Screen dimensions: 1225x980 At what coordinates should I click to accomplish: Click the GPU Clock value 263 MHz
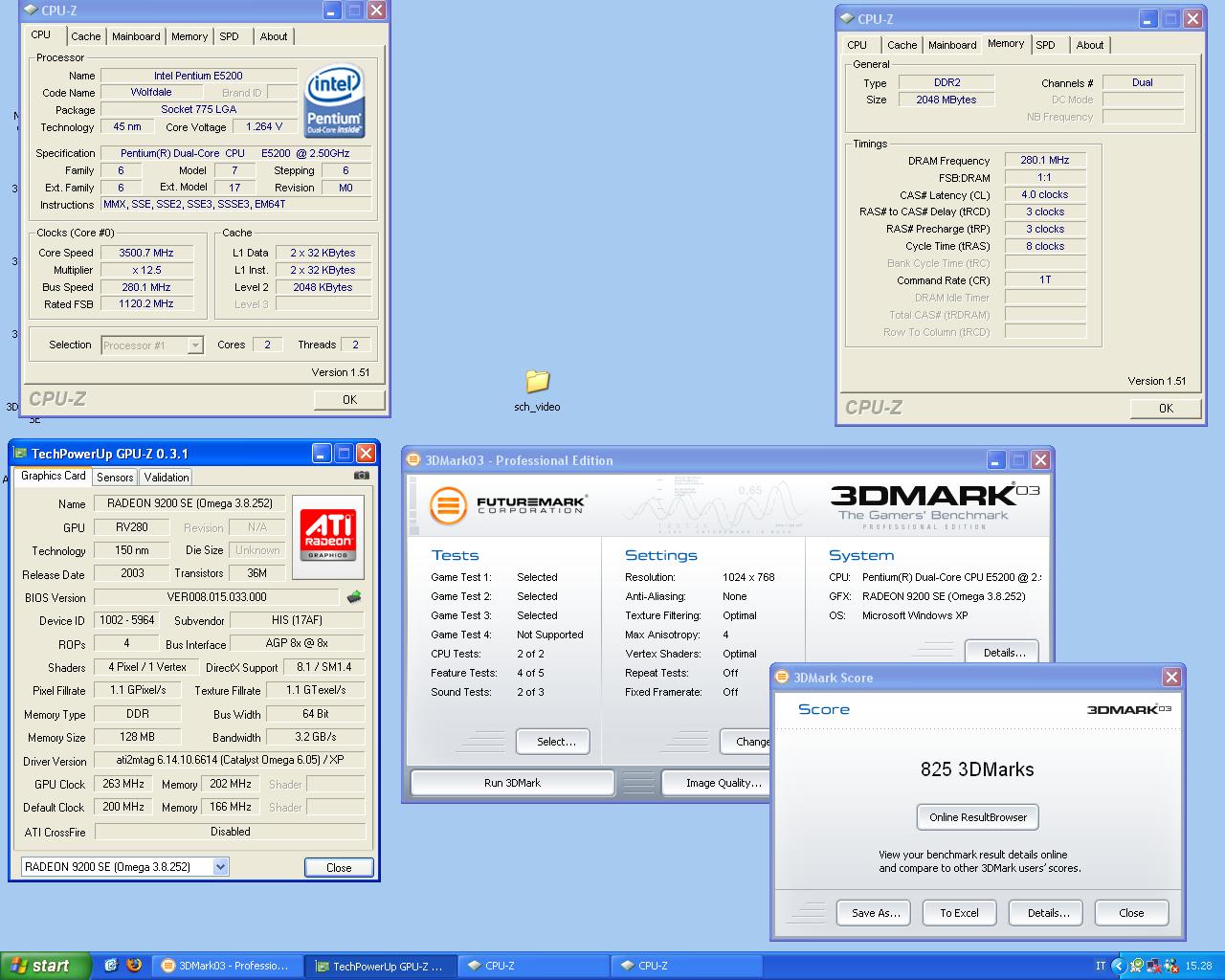tap(124, 784)
